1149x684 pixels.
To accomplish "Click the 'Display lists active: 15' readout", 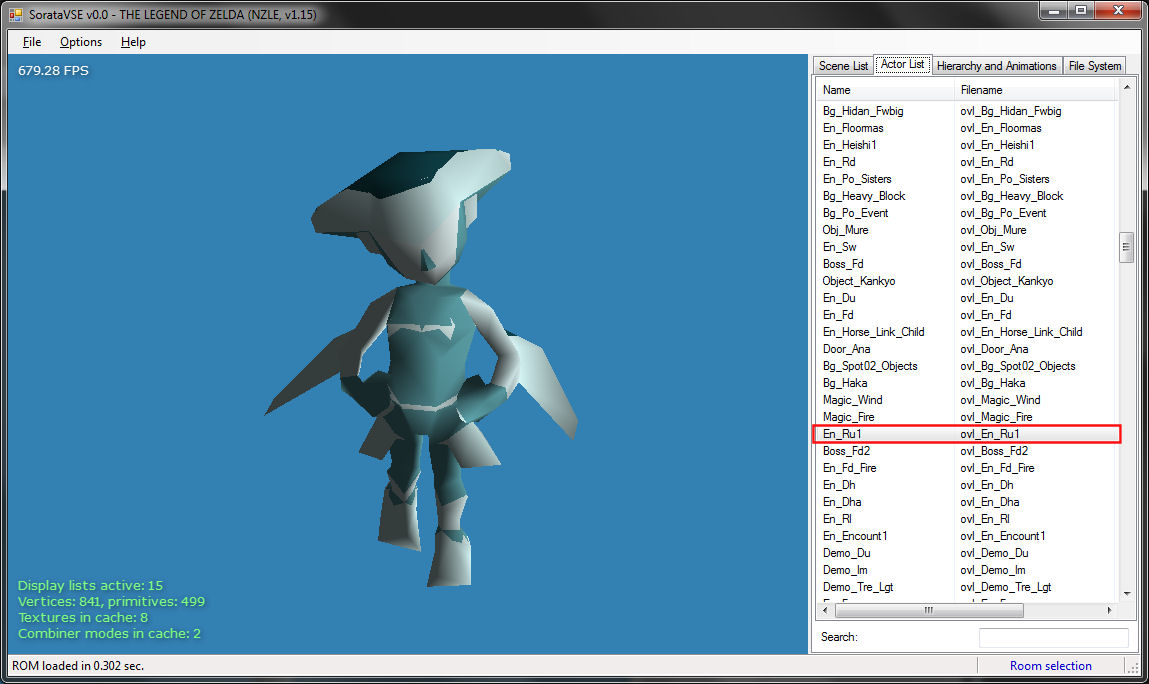I will click(x=90, y=585).
